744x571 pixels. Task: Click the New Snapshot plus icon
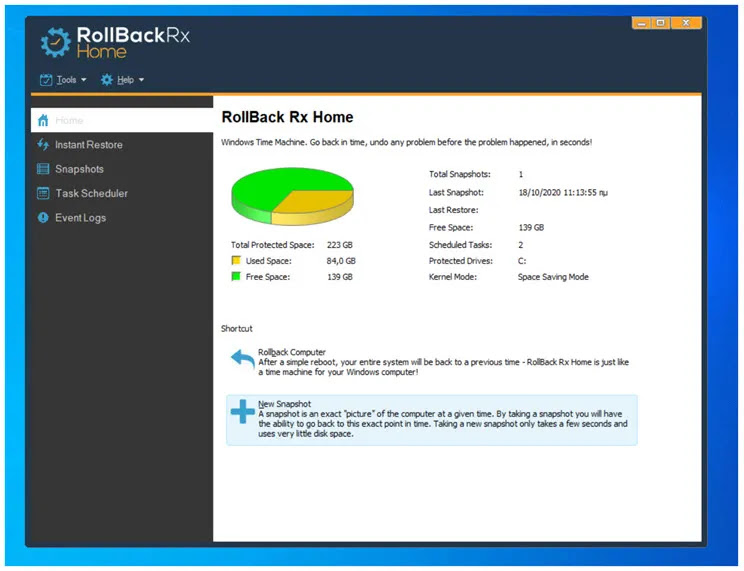pos(242,412)
